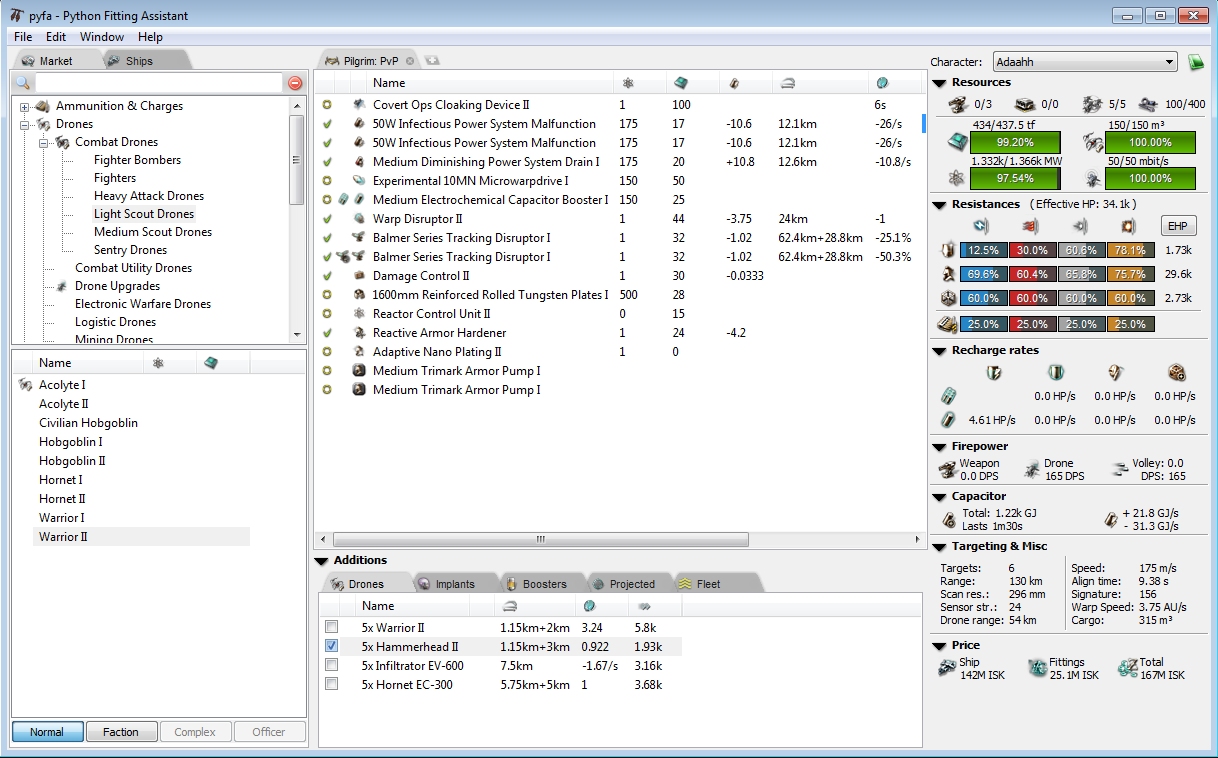Collapse the Additions panel triangle

[321, 561]
